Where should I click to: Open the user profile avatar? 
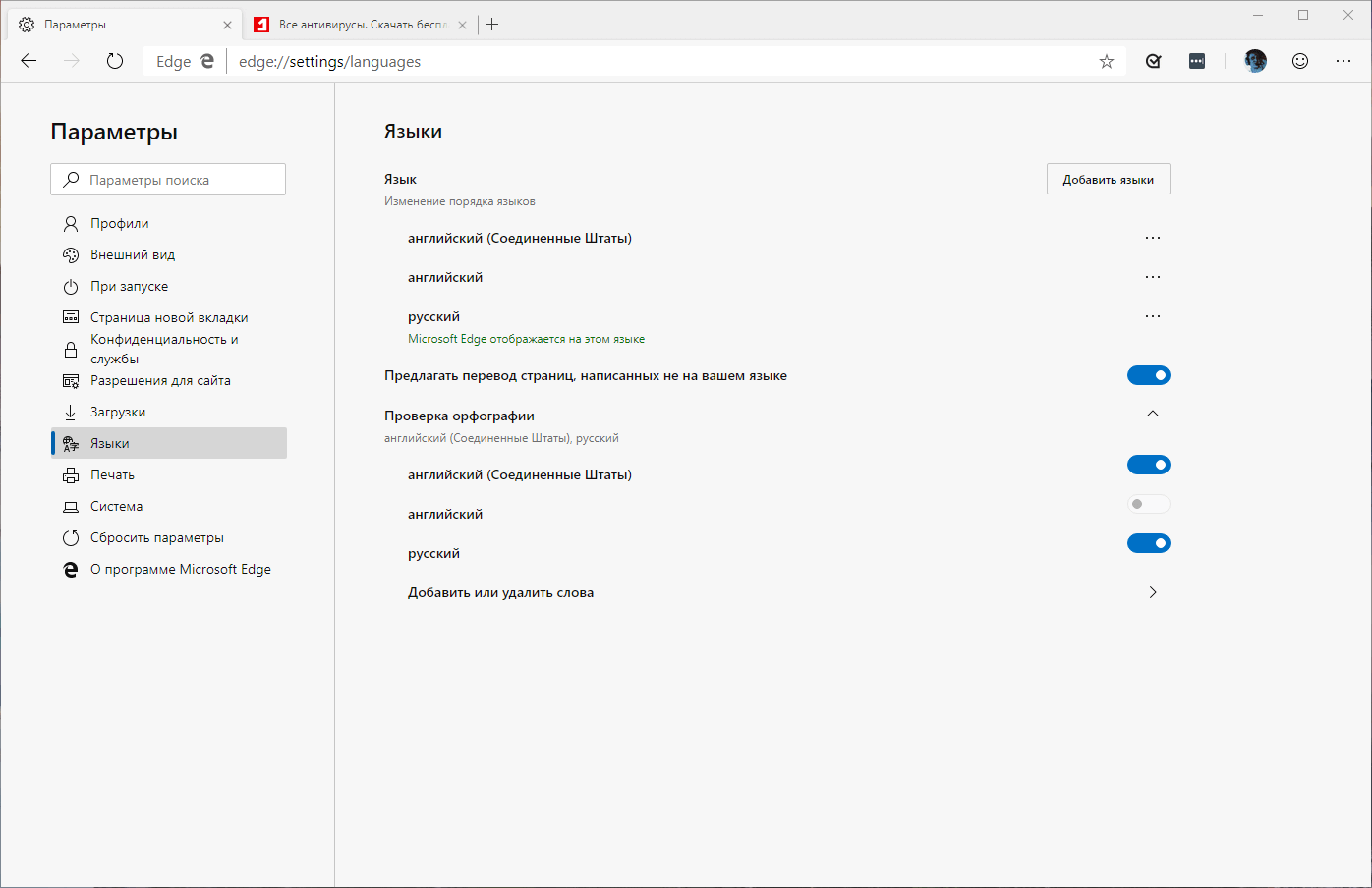1255,61
